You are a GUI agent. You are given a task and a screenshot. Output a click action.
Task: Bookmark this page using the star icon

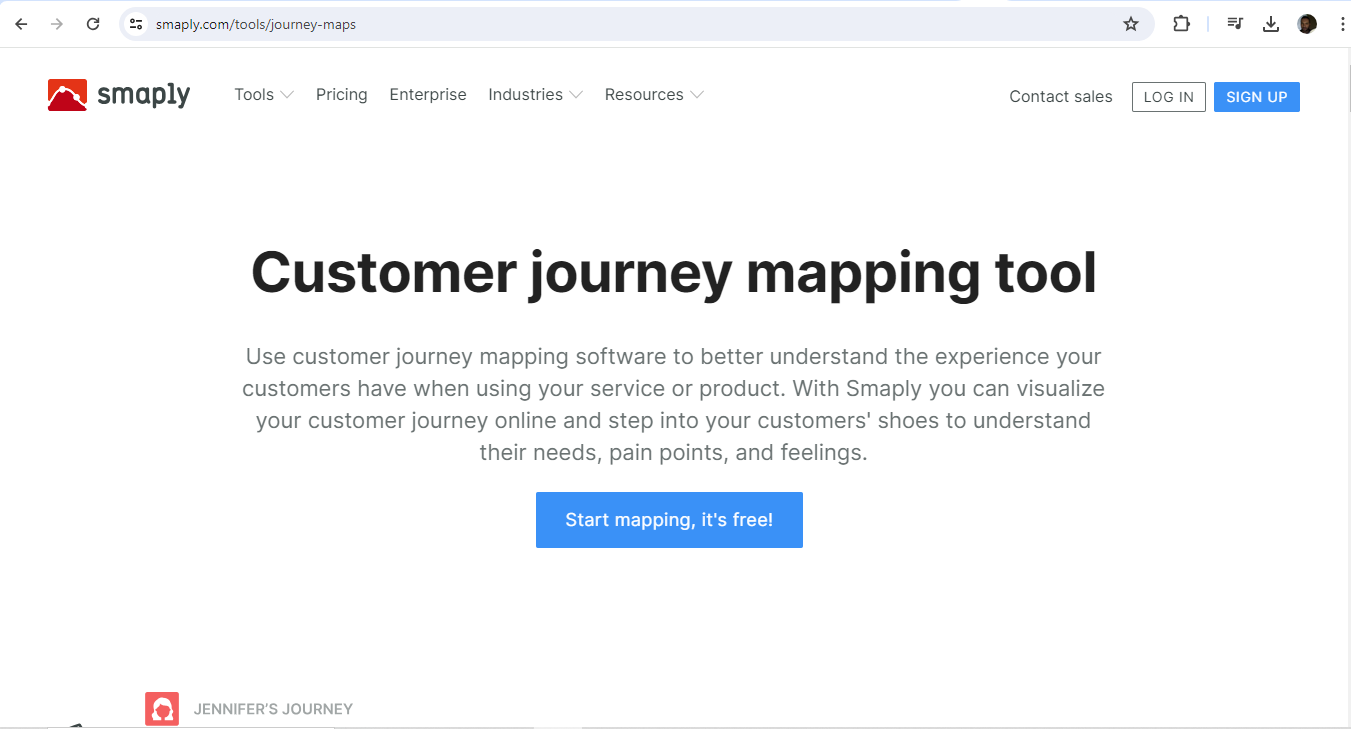1131,23
